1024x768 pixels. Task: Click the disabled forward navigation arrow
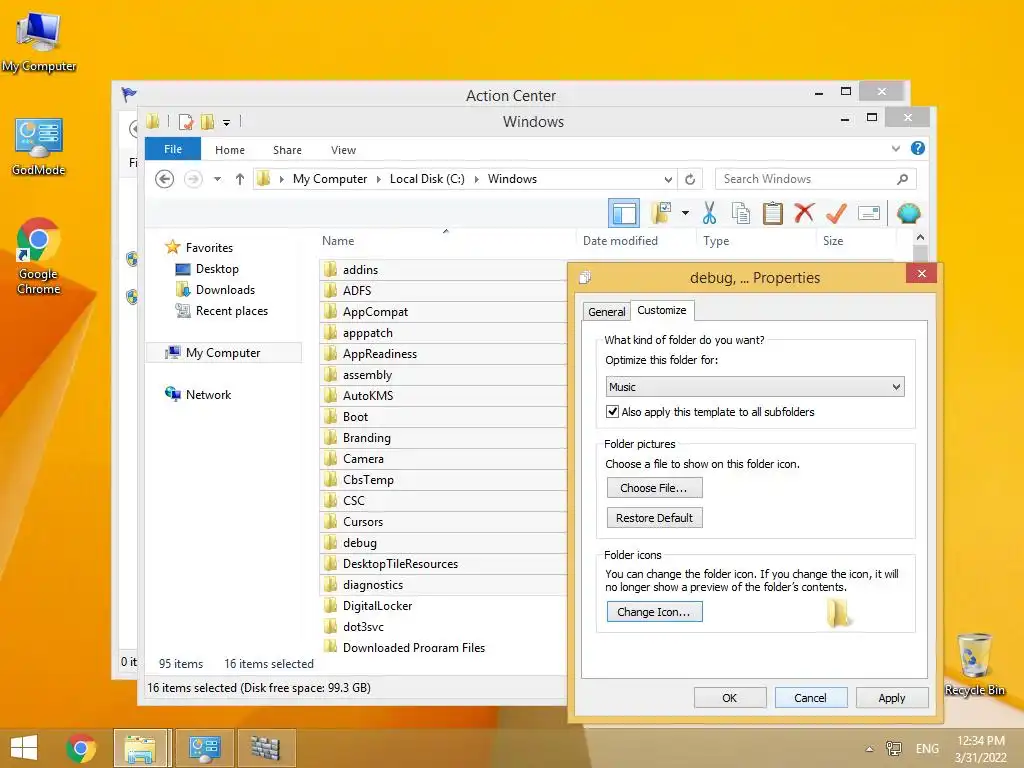pos(193,179)
